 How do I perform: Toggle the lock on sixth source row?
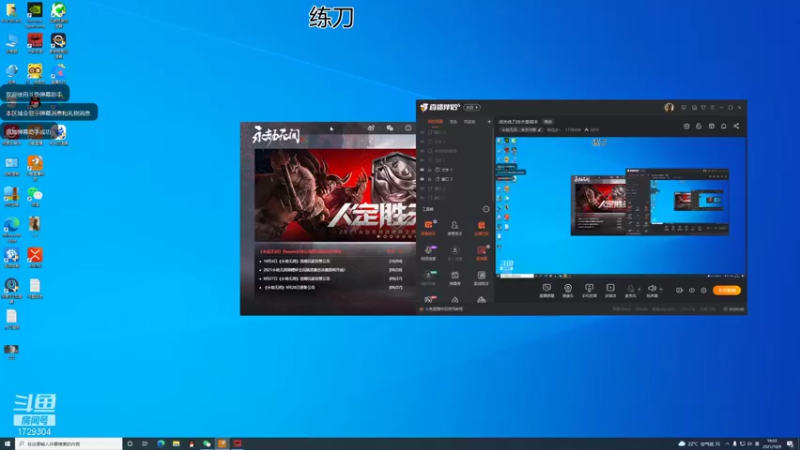point(430,179)
